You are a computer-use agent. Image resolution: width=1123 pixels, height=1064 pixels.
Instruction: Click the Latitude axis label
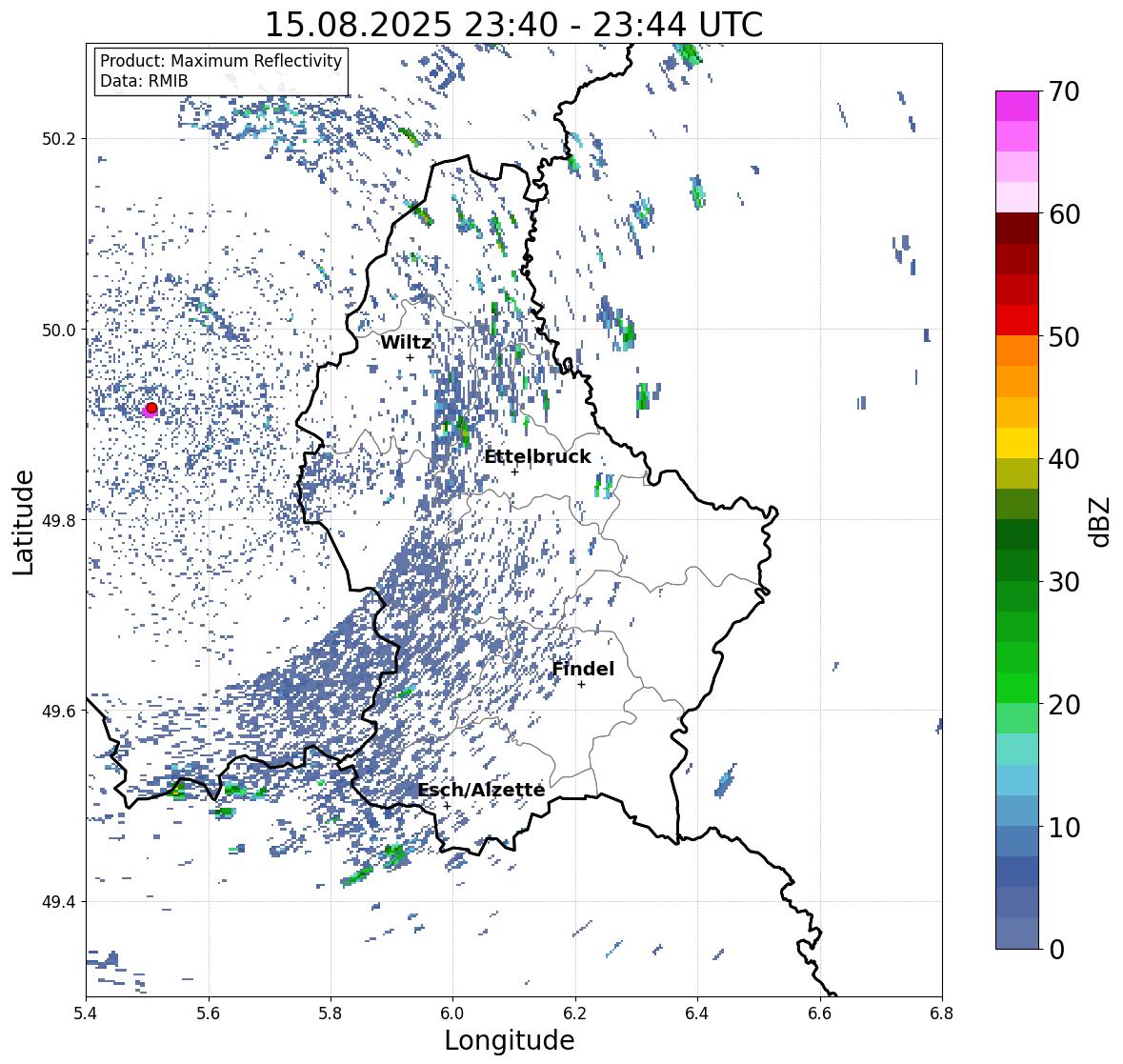point(24,522)
